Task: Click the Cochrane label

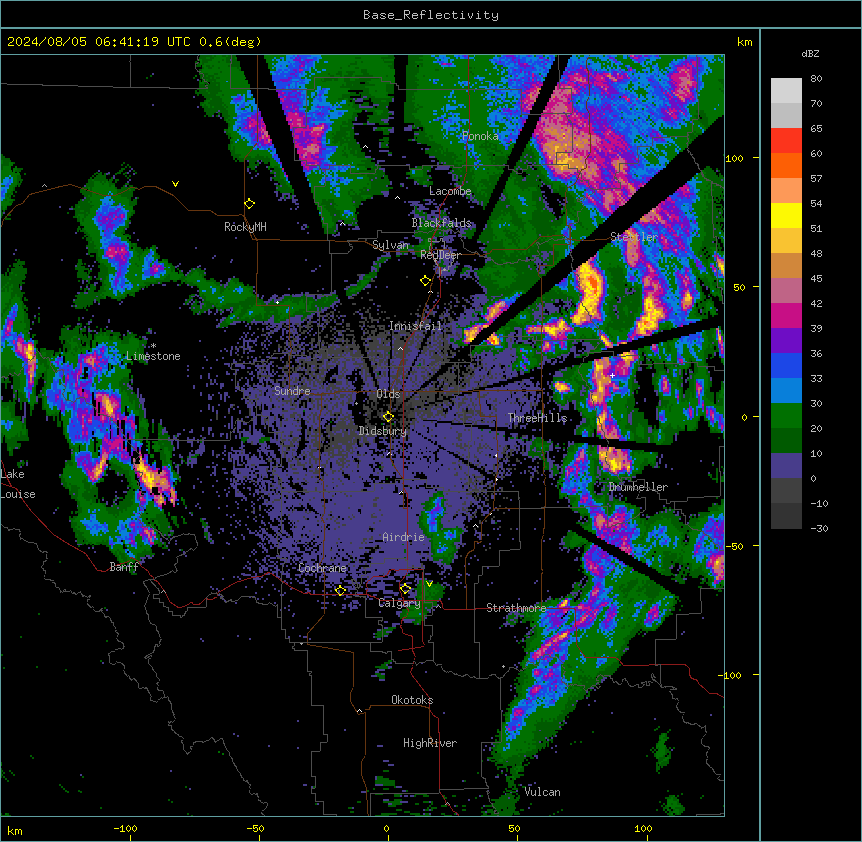Action: tap(322, 568)
